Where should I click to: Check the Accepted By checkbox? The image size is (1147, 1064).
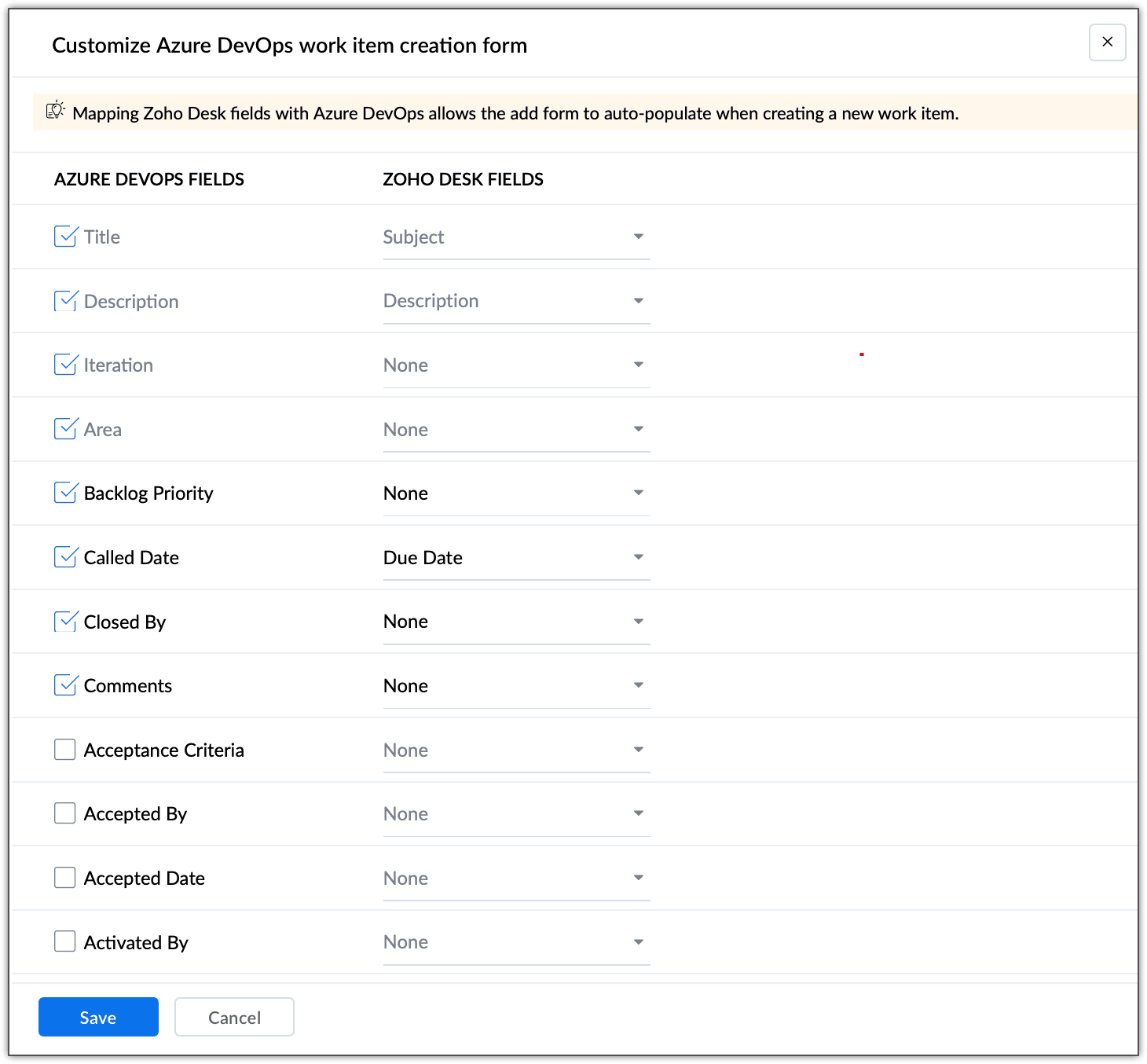point(65,813)
